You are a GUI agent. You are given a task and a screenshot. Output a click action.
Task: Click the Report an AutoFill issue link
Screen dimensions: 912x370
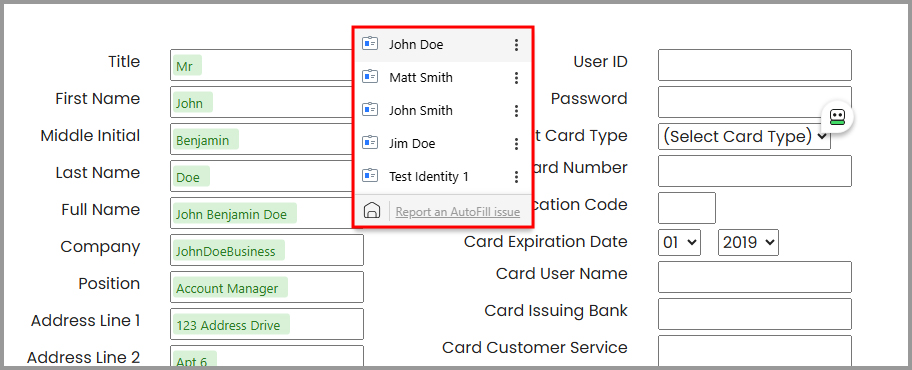(x=458, y=212)
